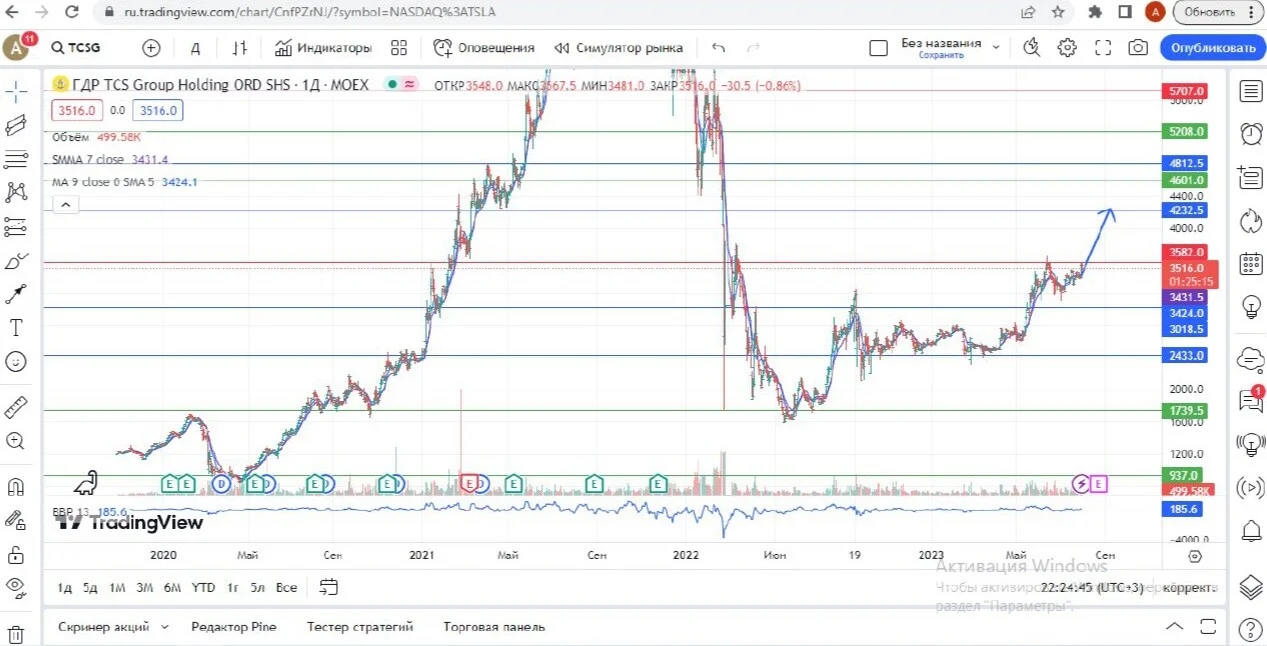Viewport: 1267px width, 646px height.
Task: Open symbol search for TCSG
Action: coord(77,47)
